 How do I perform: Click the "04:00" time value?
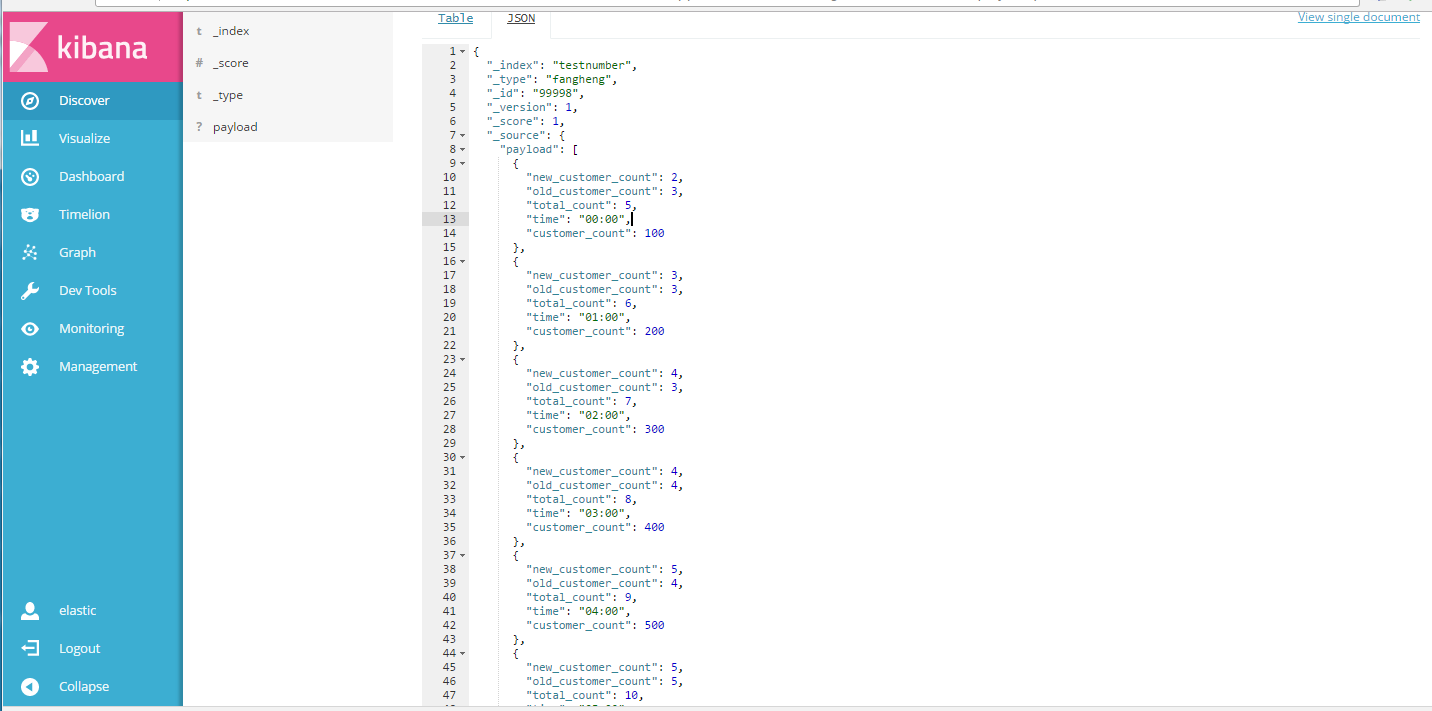click(602, 611)
